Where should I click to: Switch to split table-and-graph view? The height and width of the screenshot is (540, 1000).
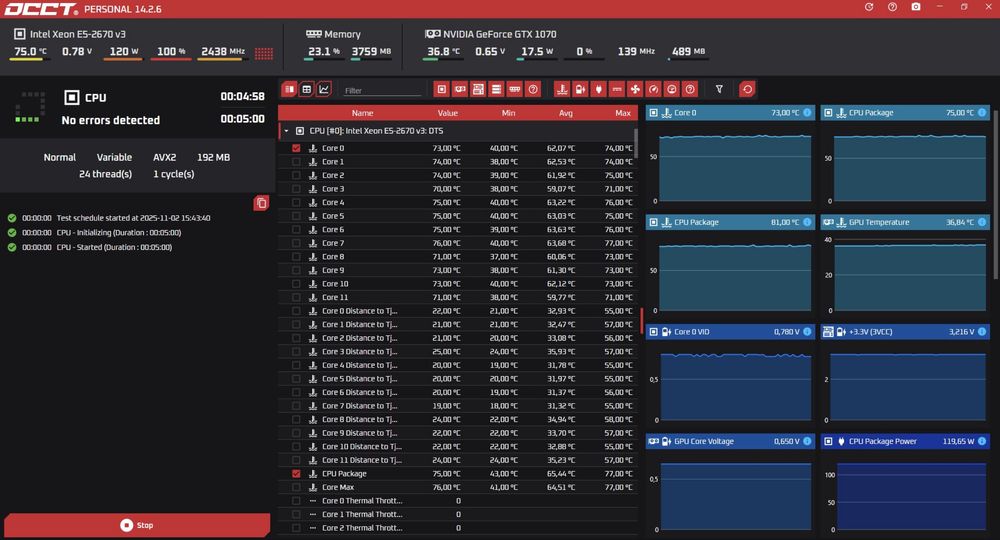289,89
